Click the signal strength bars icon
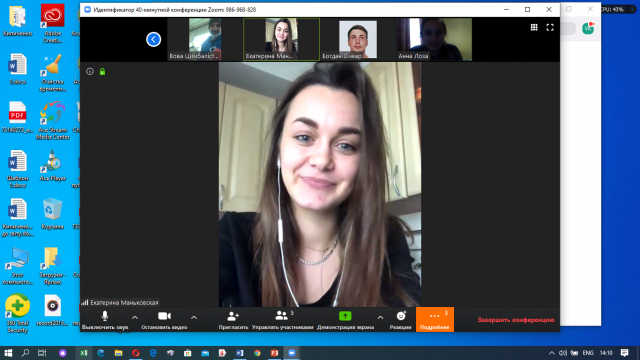Screen dimensions: 640x360 pos(84,302)
